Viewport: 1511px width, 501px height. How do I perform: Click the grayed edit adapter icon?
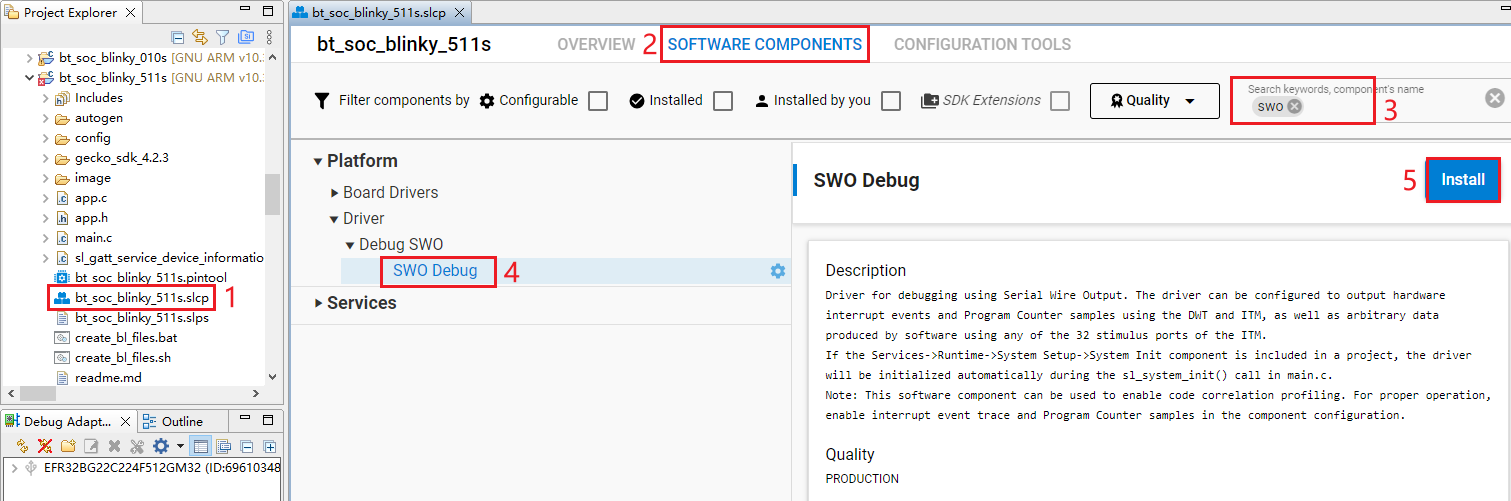[91, 446]
